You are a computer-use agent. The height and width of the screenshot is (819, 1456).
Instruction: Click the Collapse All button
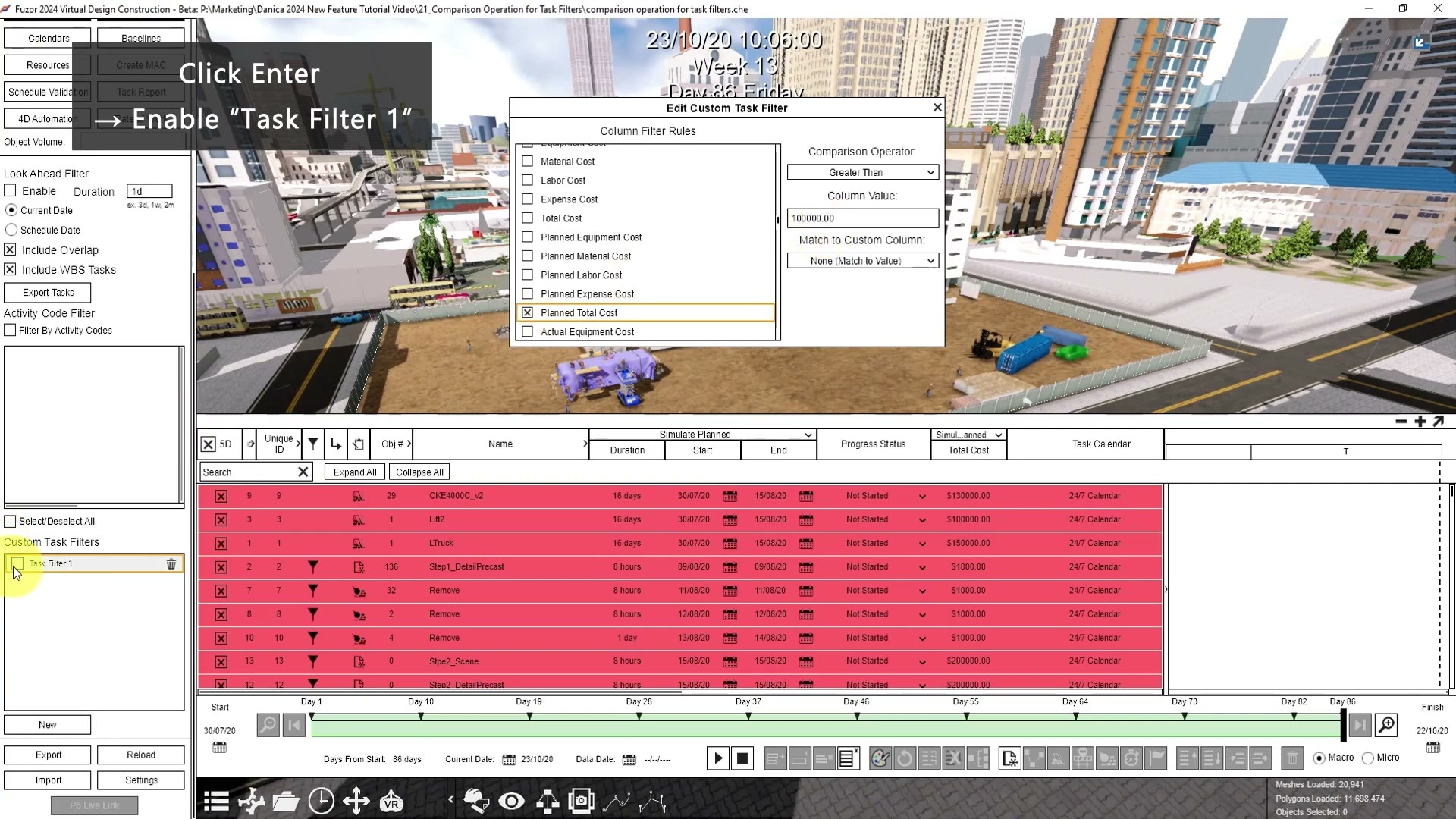(419, 472)
